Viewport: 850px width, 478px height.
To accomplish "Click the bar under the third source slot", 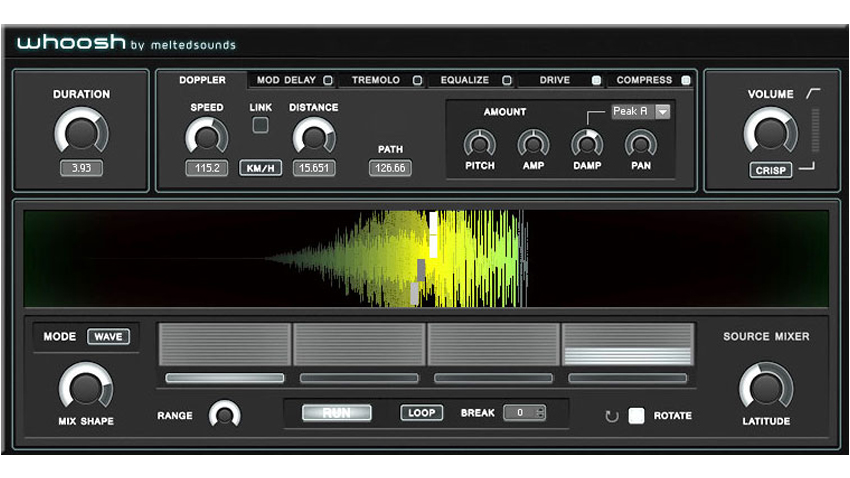I will tap(494, 378).
